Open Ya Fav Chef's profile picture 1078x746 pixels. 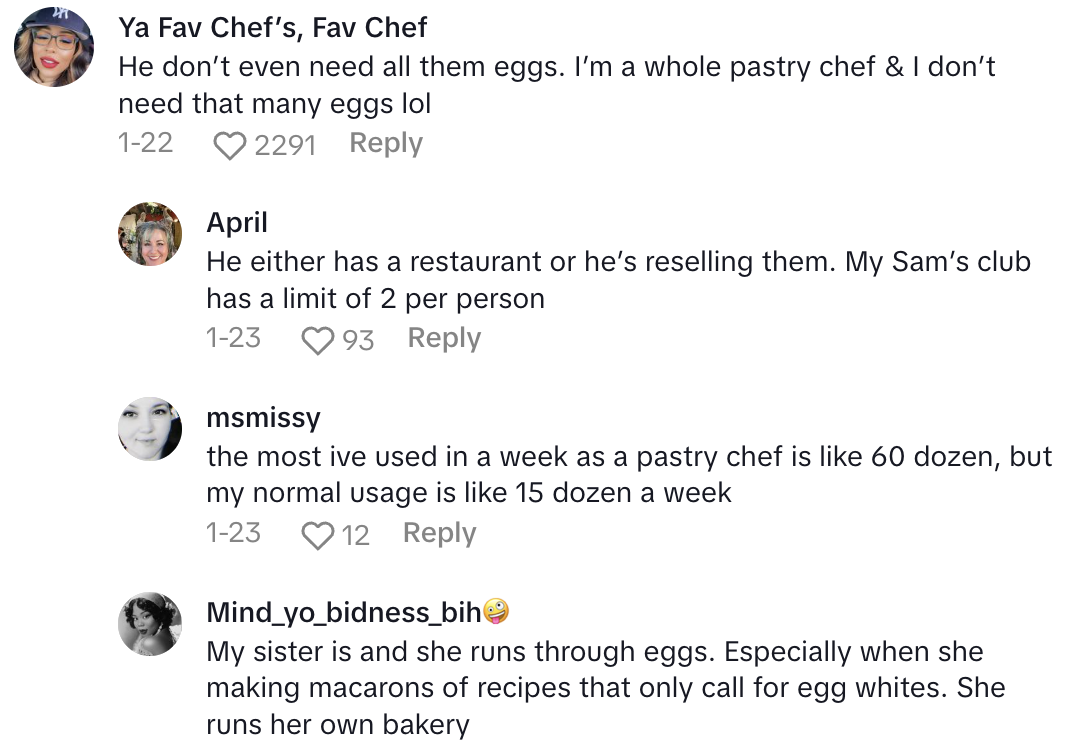pos(54,47)
